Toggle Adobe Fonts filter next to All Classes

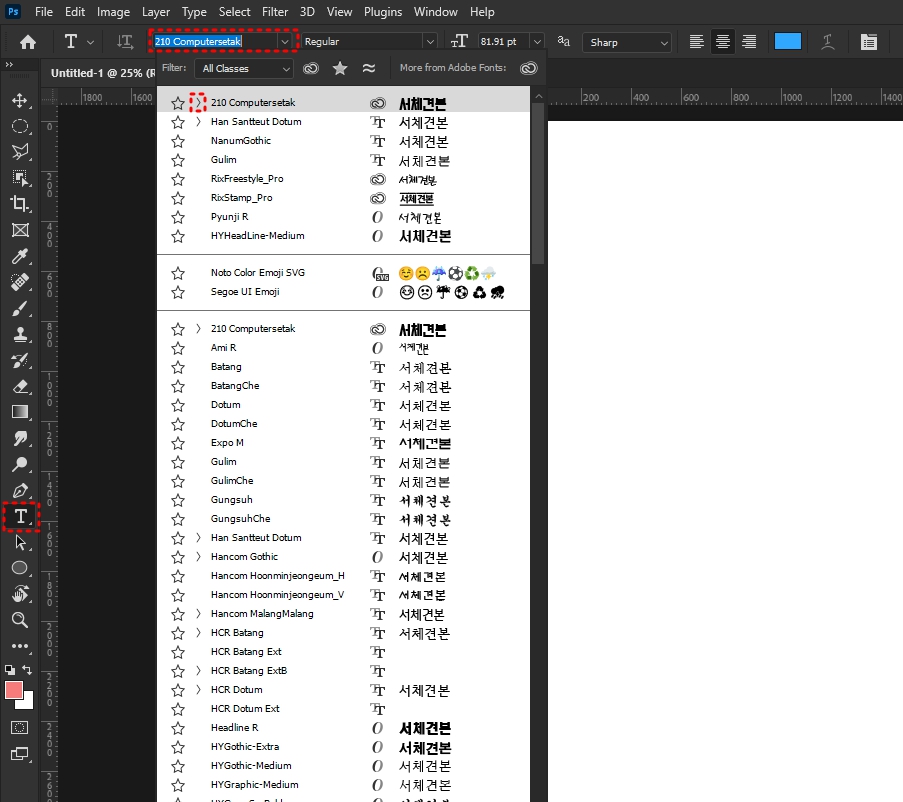tap(311, 69)
